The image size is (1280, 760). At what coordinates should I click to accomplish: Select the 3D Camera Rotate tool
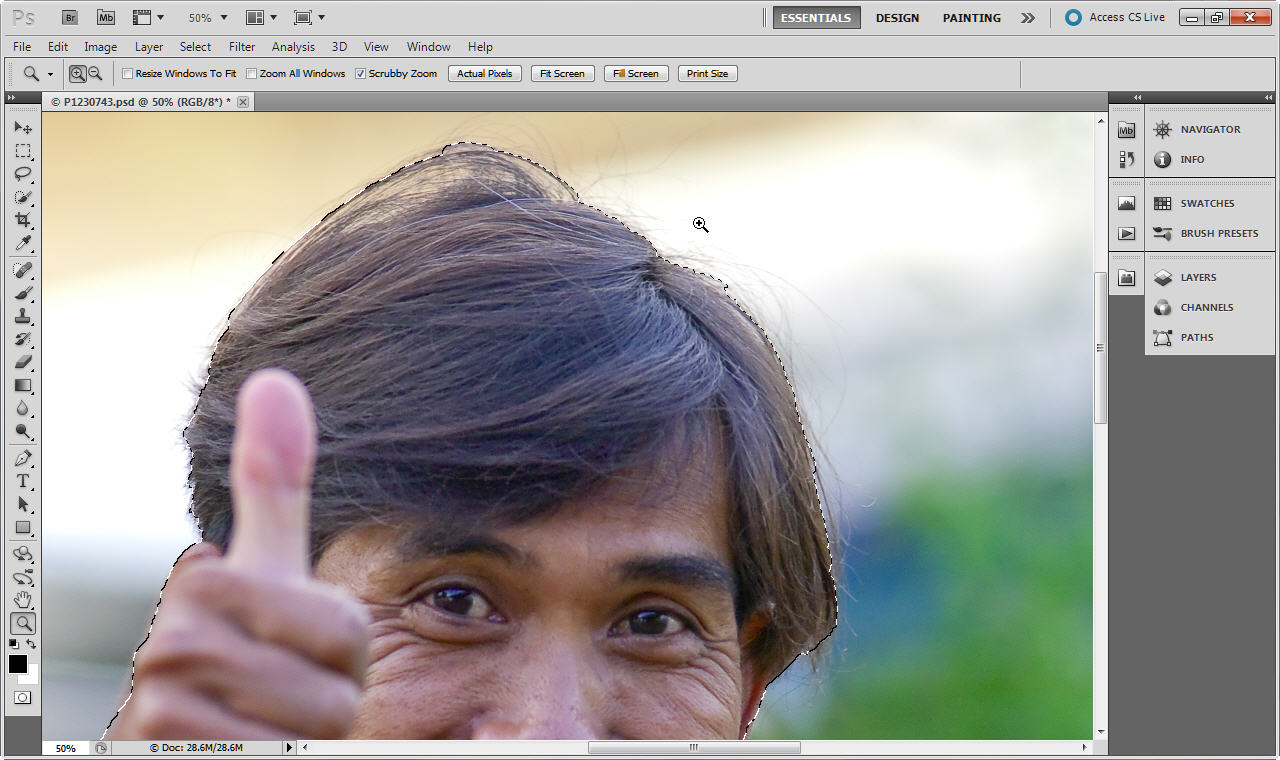23,577
